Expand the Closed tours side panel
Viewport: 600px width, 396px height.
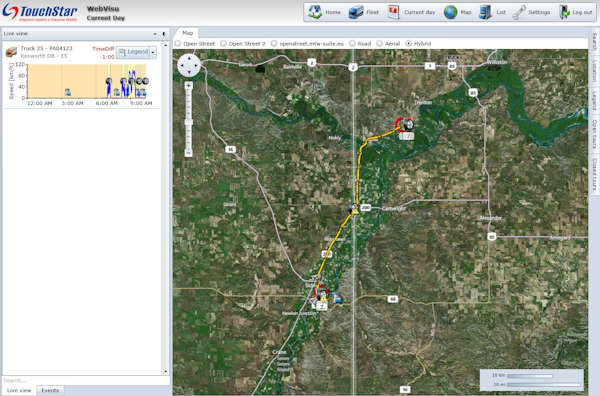point(595,174)
